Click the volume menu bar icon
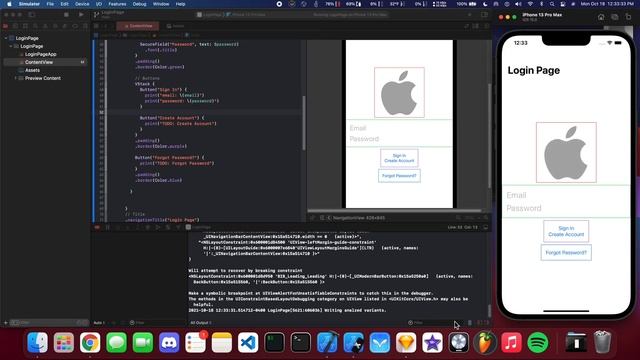This screenshot has height=360, width=640. tap(518, 4)
